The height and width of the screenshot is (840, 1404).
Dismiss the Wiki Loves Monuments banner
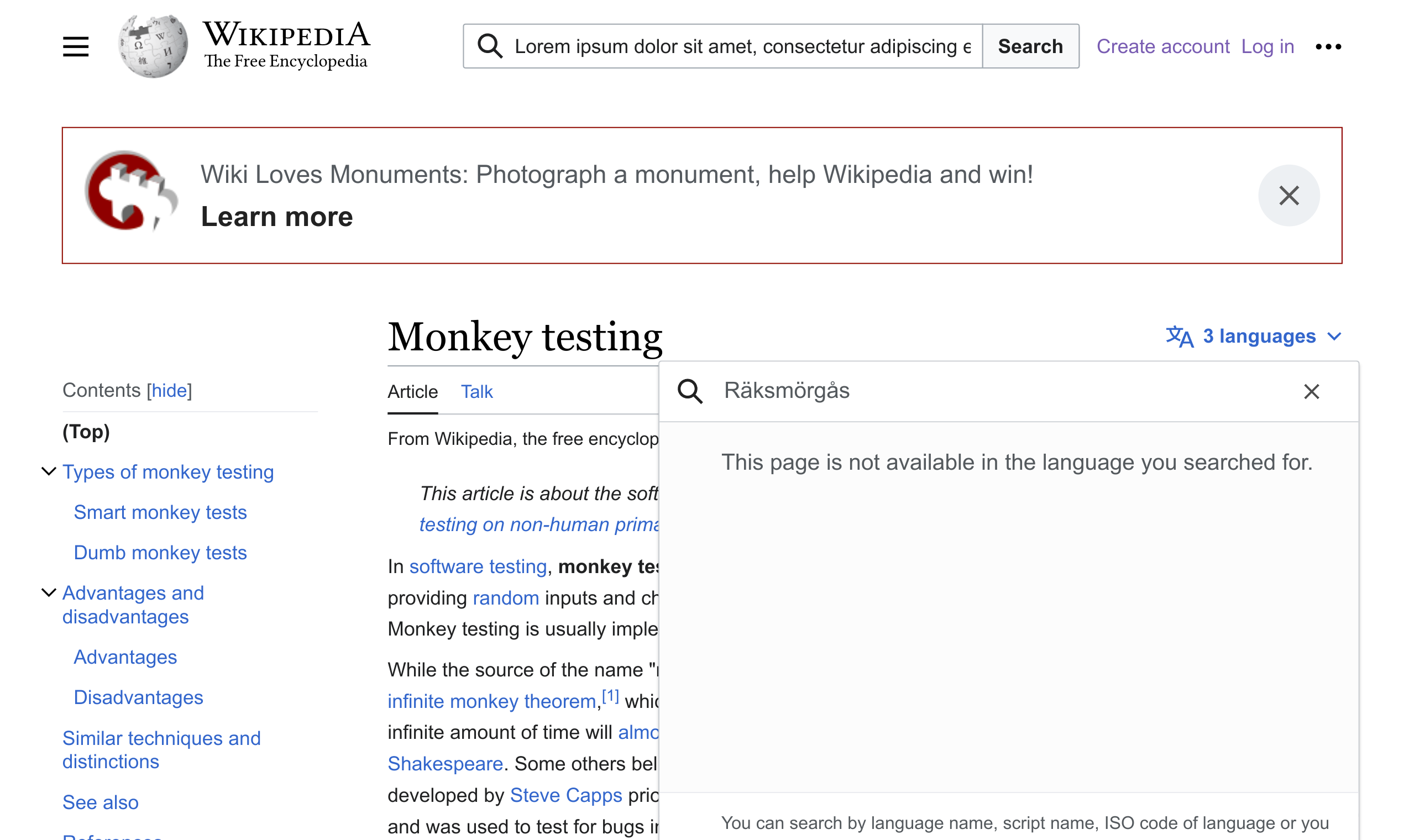(x=1288, y=195)
